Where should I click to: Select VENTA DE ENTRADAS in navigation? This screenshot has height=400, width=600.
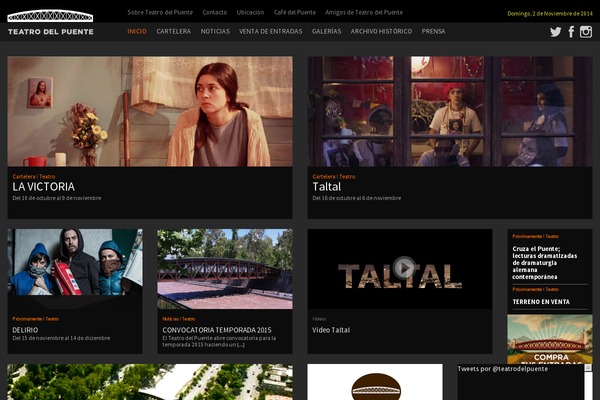click(x=271, y=31)
